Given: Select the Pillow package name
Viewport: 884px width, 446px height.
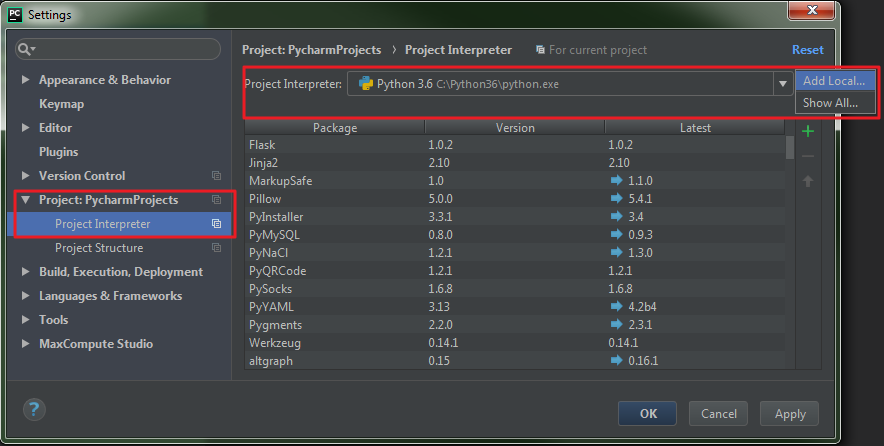Looking at the screenshot, I should point(264,198).
